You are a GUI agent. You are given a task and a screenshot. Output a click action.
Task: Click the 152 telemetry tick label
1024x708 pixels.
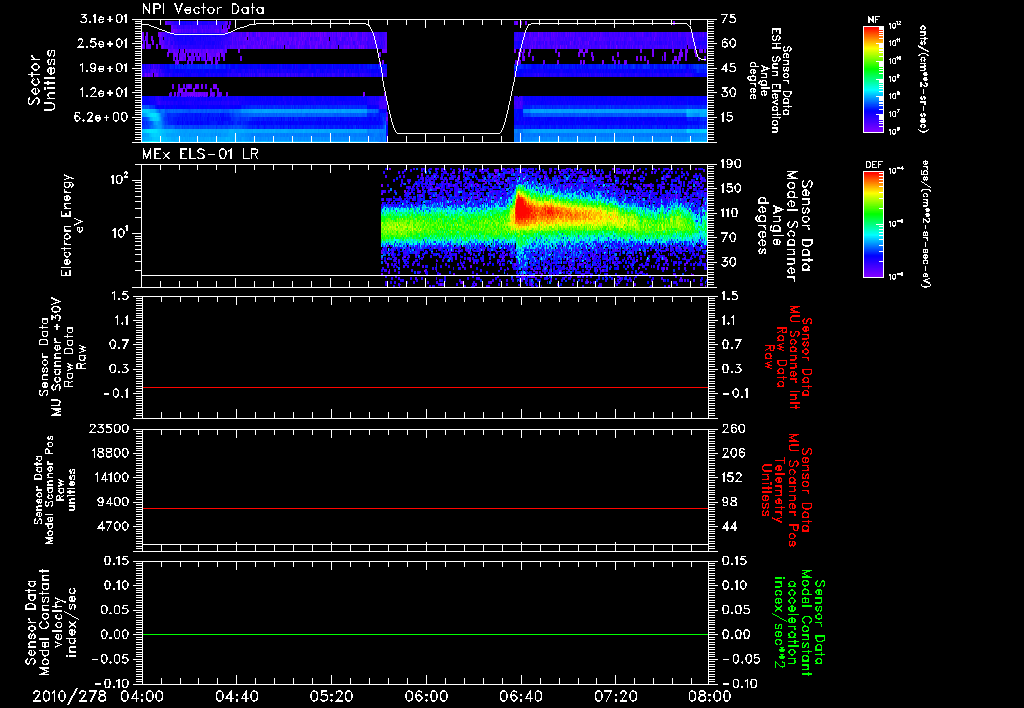(x=731, y=477)
